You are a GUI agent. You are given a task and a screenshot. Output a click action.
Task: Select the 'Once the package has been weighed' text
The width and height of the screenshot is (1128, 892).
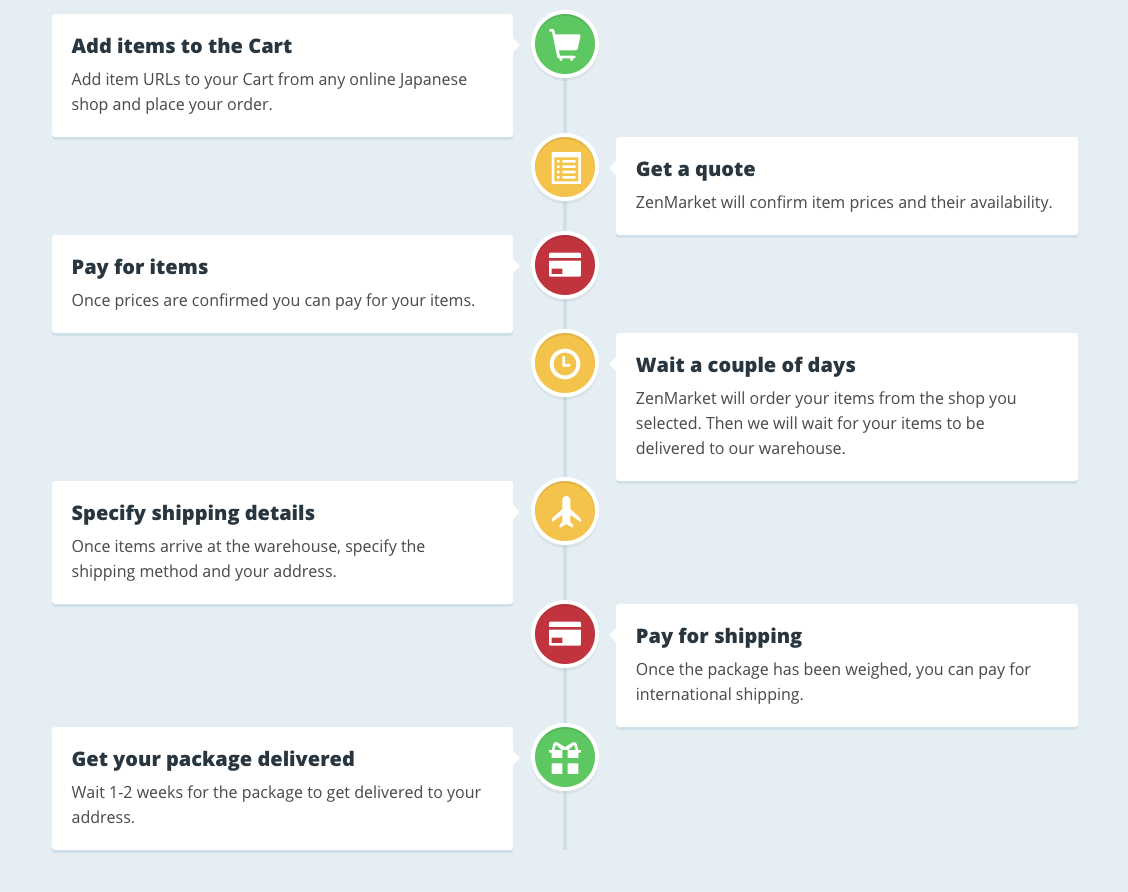click(833, 682)
